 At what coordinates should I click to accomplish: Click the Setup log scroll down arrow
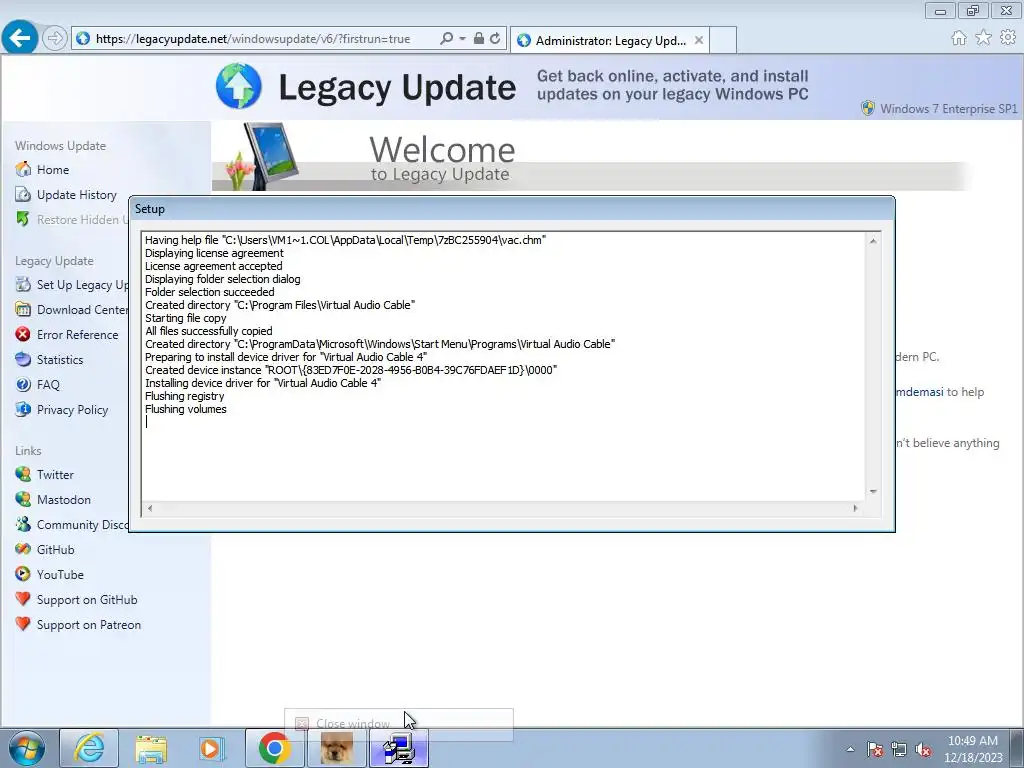click(x=873, y=492)
